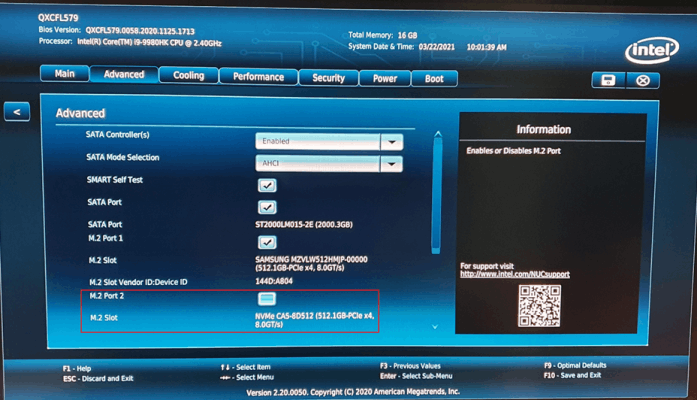Uncheck the SATA Port checkbox
The width and height of the screenshot is (697, 400).
(x=267, y=207)
